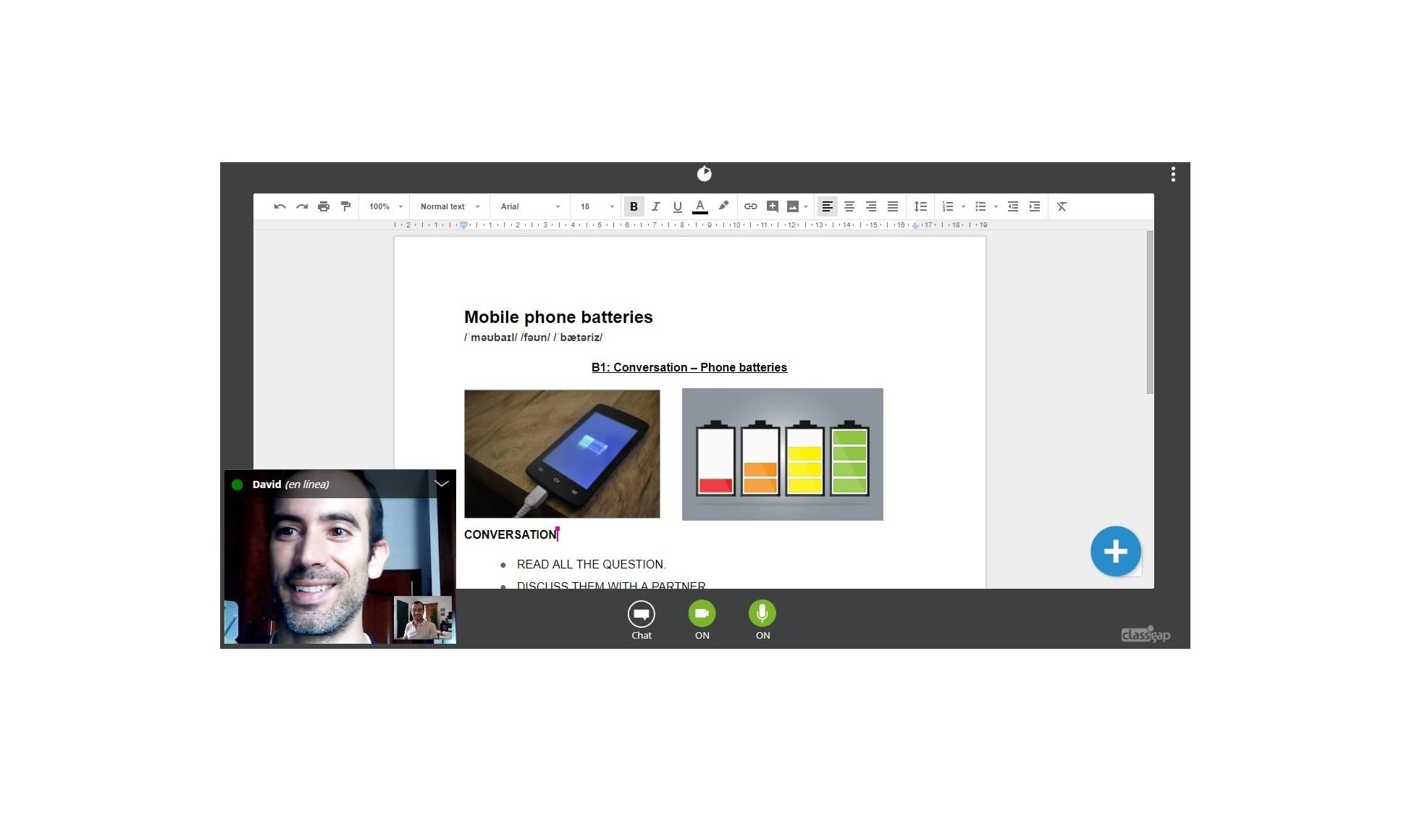Collapse David's video panel with chevron
The height and width of the screenshot is (840, 1425).
coord(442,484)
